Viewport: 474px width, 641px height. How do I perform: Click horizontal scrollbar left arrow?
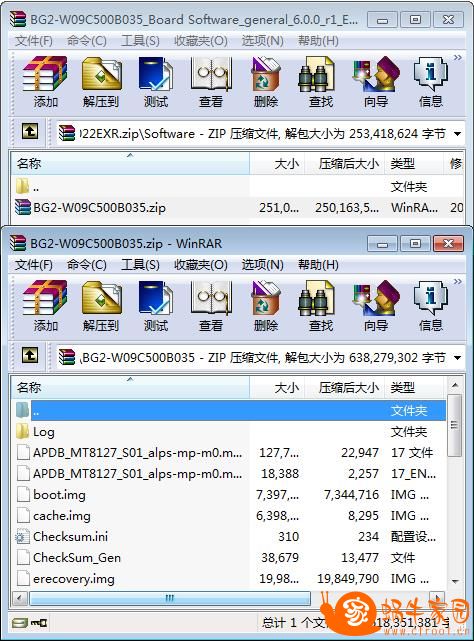19,598
